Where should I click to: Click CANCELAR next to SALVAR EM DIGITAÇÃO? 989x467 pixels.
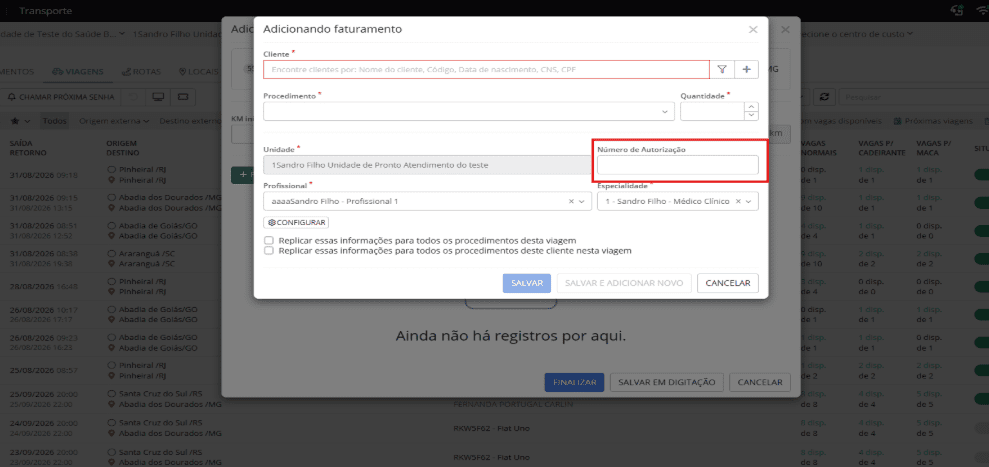(x=760, y=382)
